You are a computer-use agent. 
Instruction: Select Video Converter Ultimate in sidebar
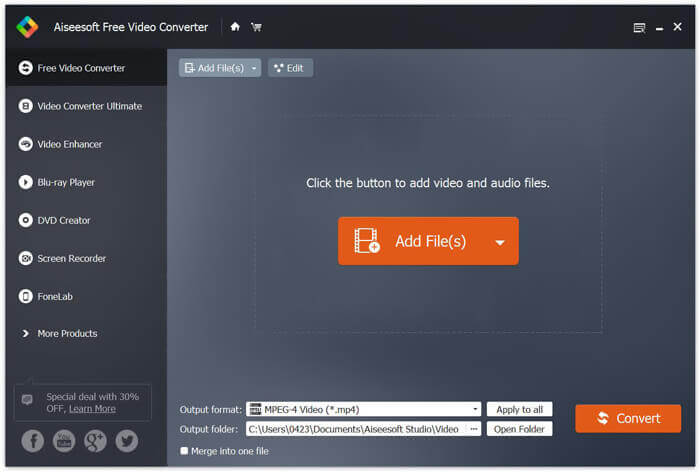click(x=89, y=106)
